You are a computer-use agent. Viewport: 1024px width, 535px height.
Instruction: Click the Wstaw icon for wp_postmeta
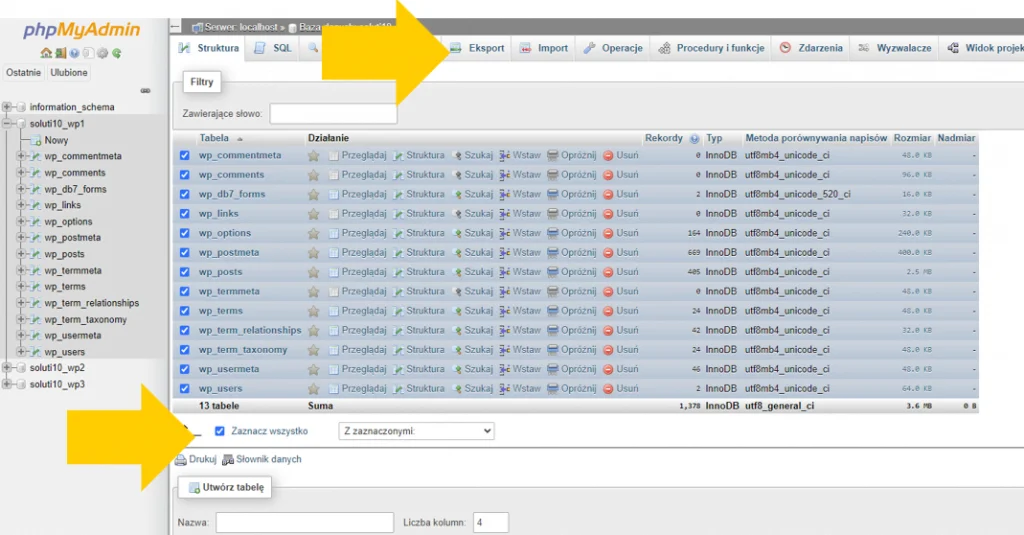(505, 252)
